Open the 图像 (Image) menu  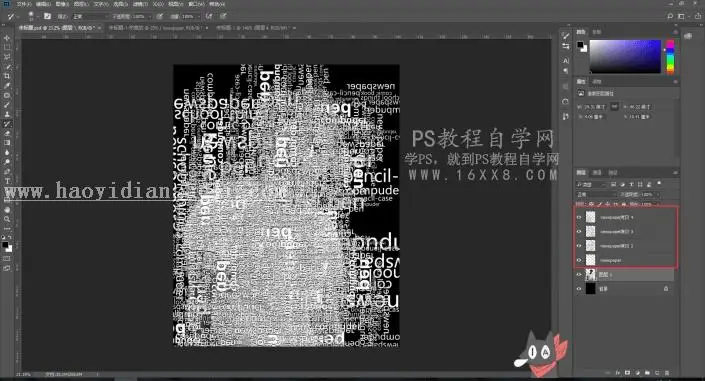pyautogui.click(x=62, y=4)
